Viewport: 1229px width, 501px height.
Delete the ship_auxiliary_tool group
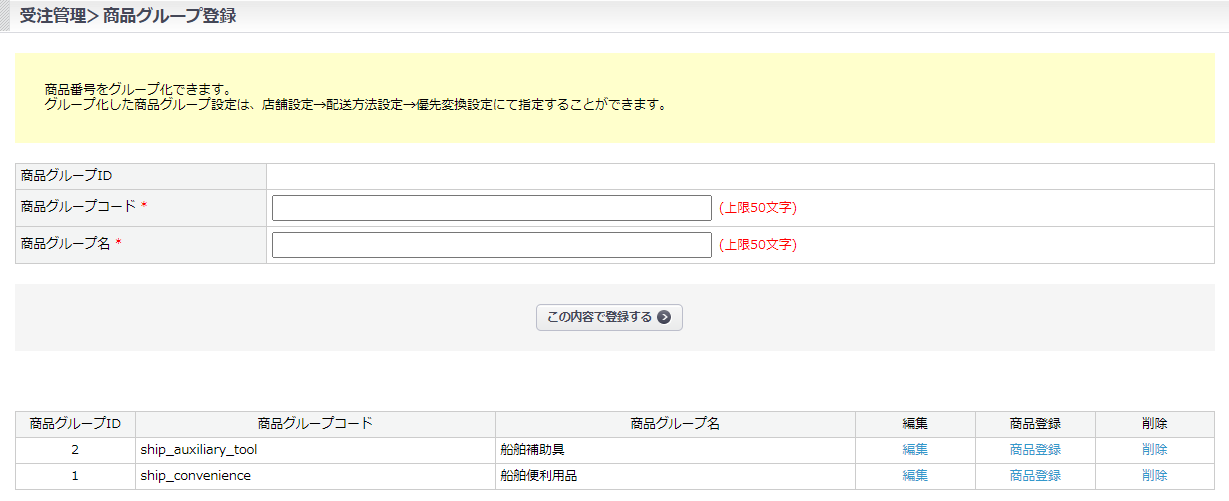coord(1154,450)
